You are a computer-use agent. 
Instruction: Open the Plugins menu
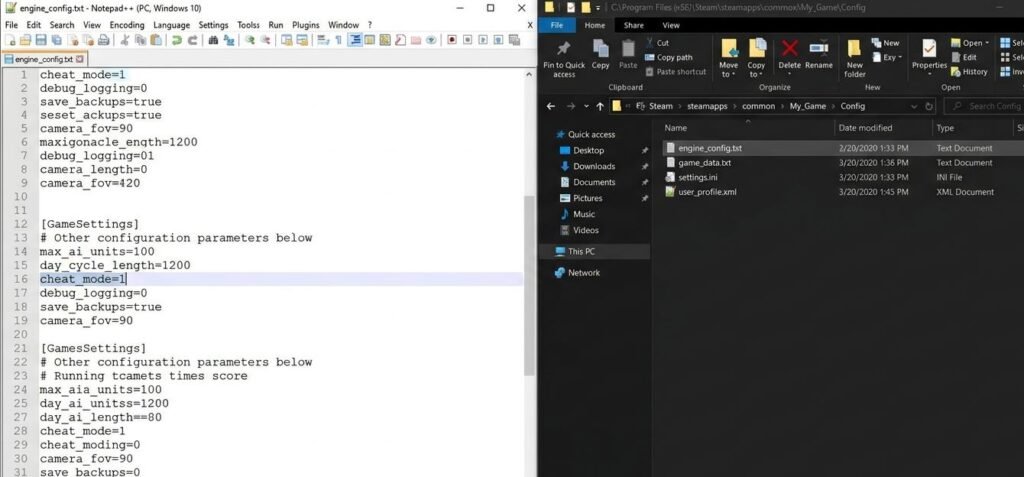click(306, 25)
